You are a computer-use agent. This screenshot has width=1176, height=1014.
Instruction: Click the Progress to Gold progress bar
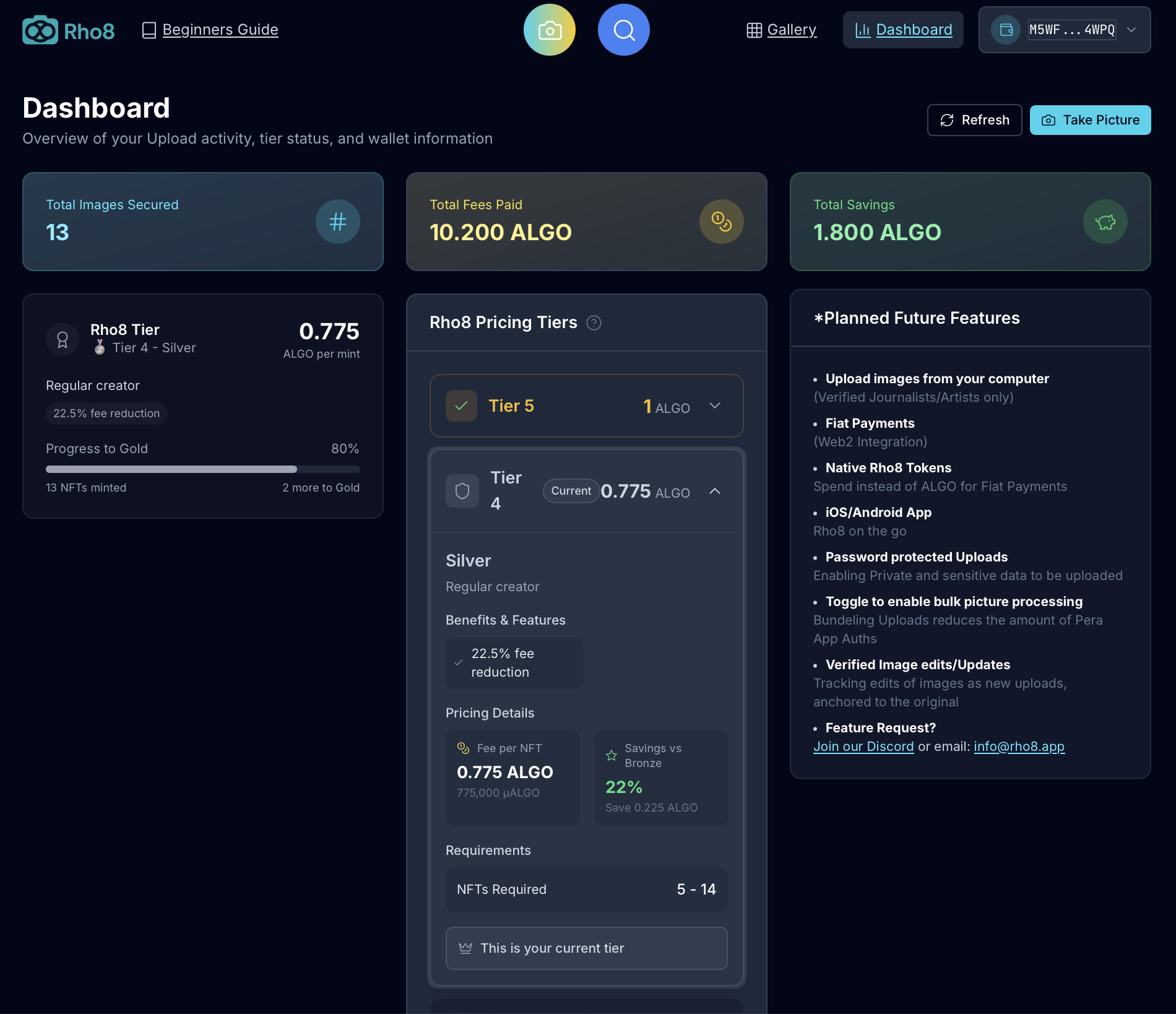(x=202, y=469)
